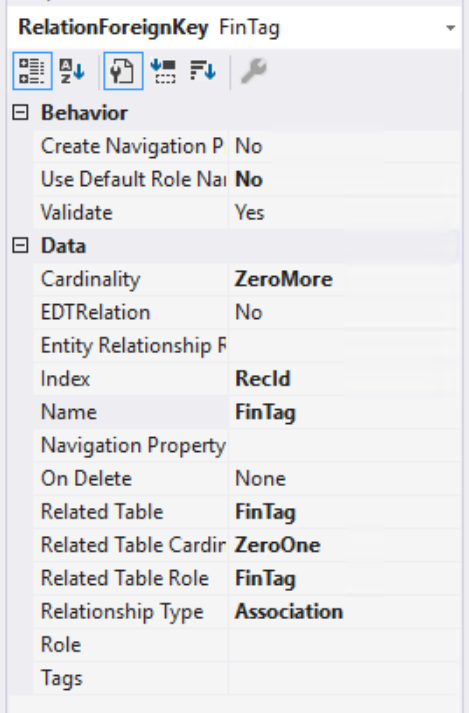The width and height of the screenshot is (469, 713).
Task: Click the filter sort arrow icon
Action: [202, 71]
